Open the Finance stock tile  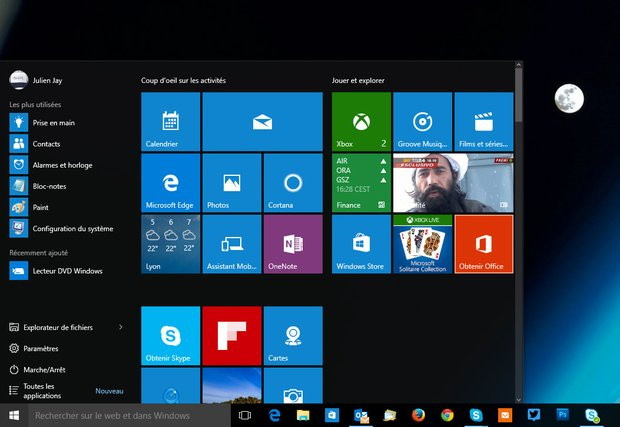(361, 183)
